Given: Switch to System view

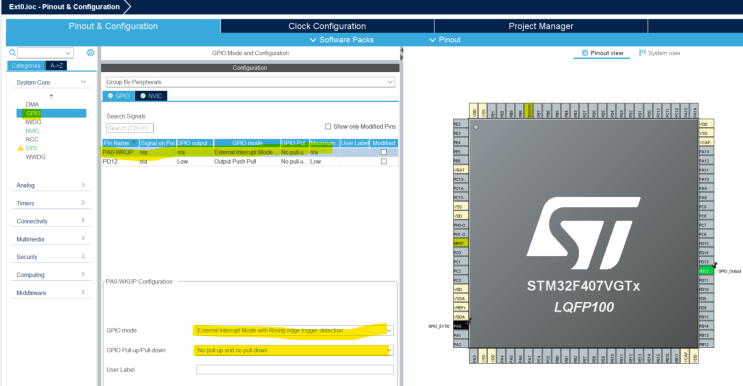Looking at the screenshot, I should click(x=660, y=53).
